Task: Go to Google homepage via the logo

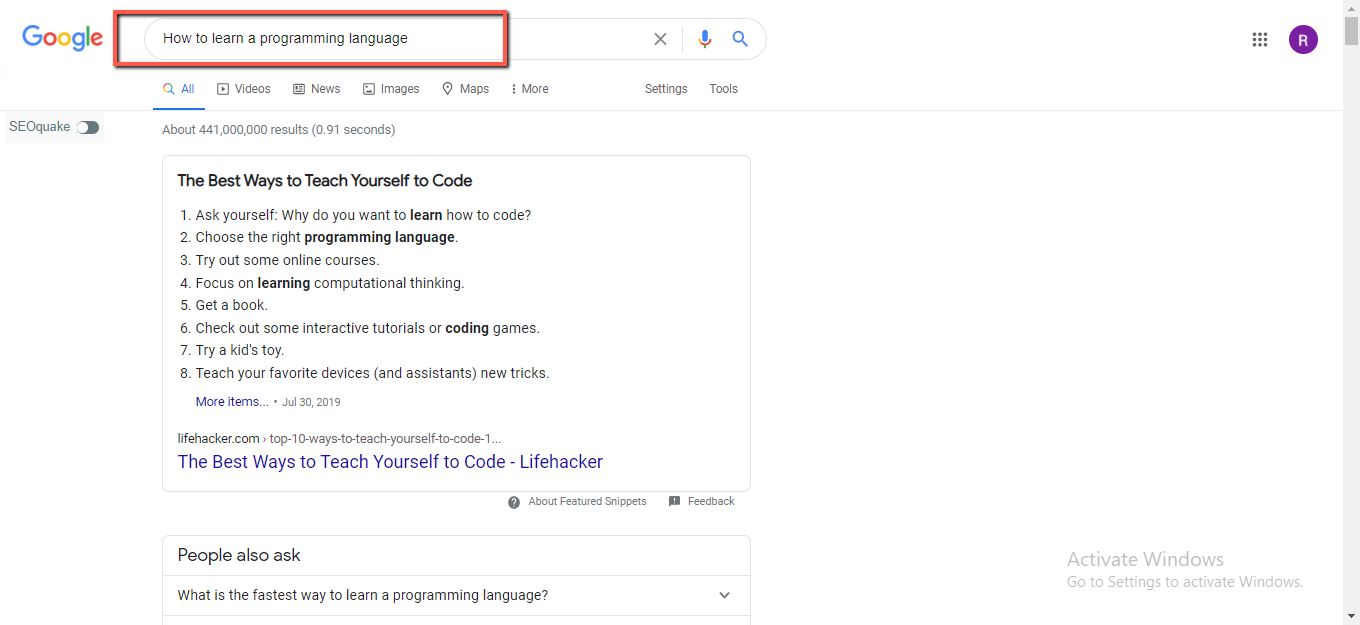Action: click(x=61, y=38)
